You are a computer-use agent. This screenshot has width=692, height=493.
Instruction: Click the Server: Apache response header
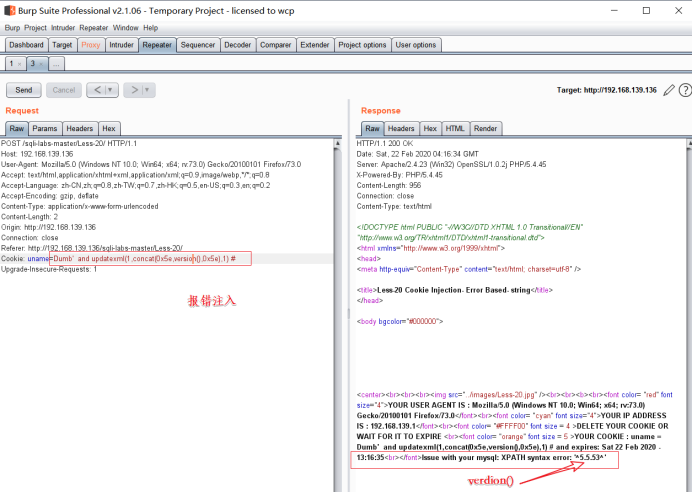pyautogui.click(x=451, y=165)
